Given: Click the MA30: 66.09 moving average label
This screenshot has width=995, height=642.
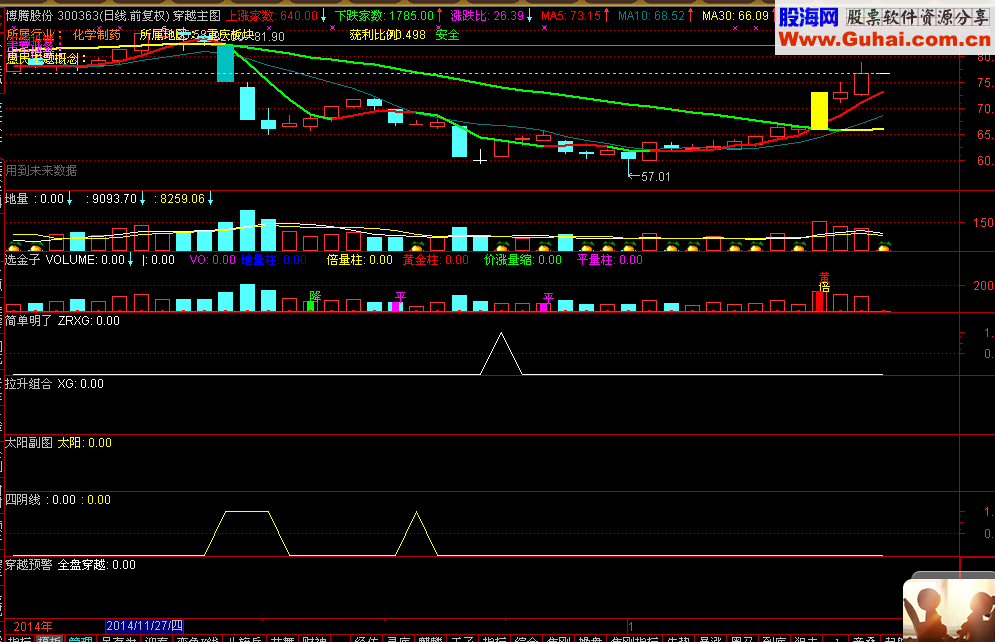Looking at the screenshot, I should [736, 15].
